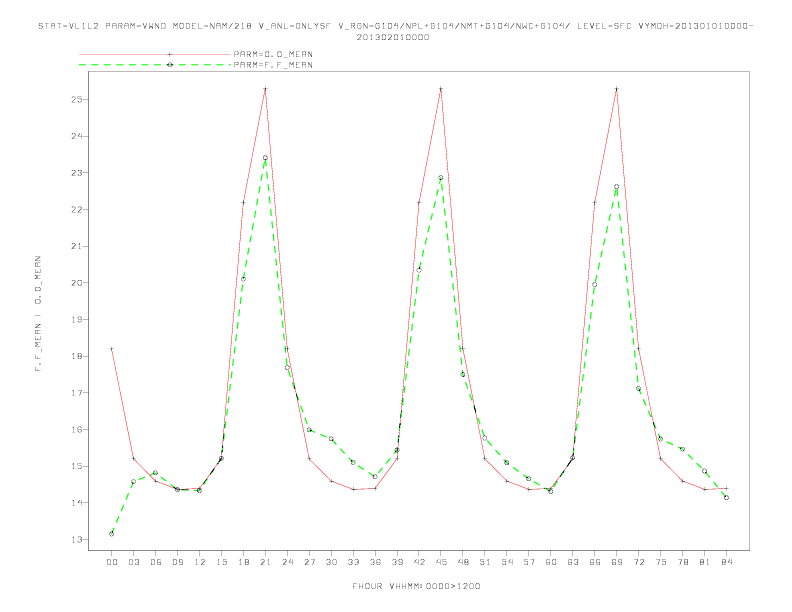
Task: Click x-axis tick label 51
Action: tap(485, 562)
